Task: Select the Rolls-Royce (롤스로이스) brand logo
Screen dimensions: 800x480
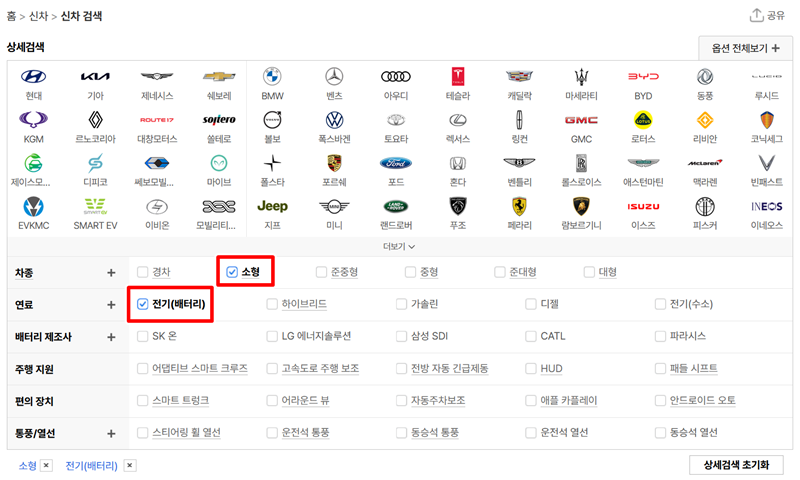Action: coord(581,163)
